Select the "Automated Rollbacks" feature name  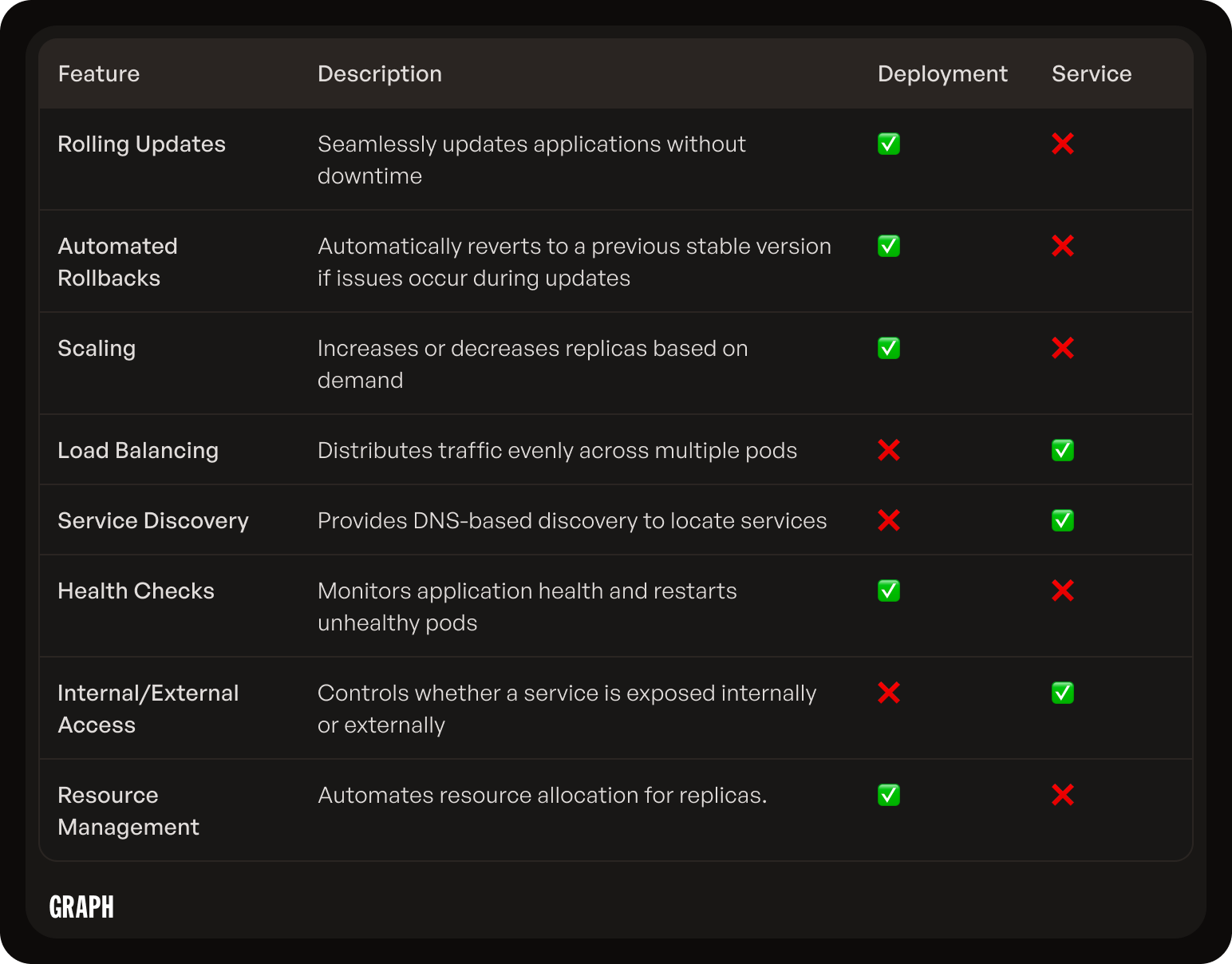[x=118, y=262]
